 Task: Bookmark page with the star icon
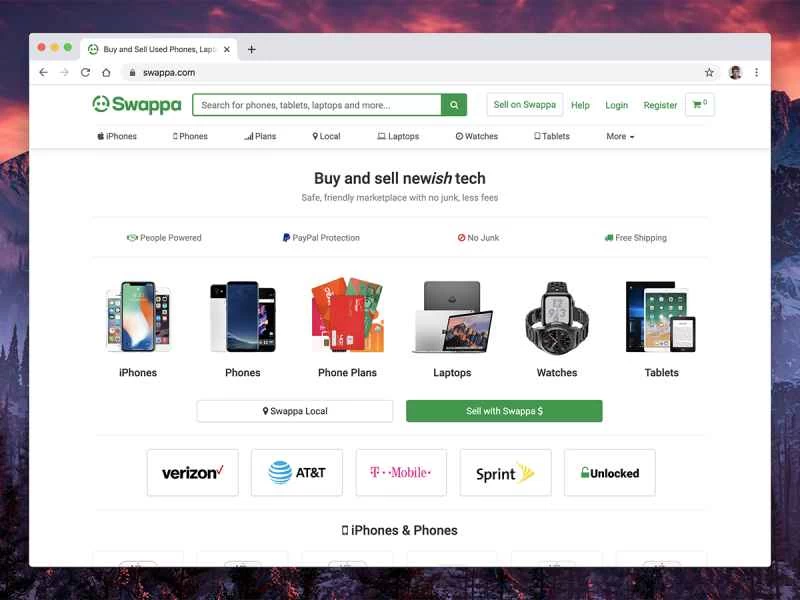pos(709,72)
